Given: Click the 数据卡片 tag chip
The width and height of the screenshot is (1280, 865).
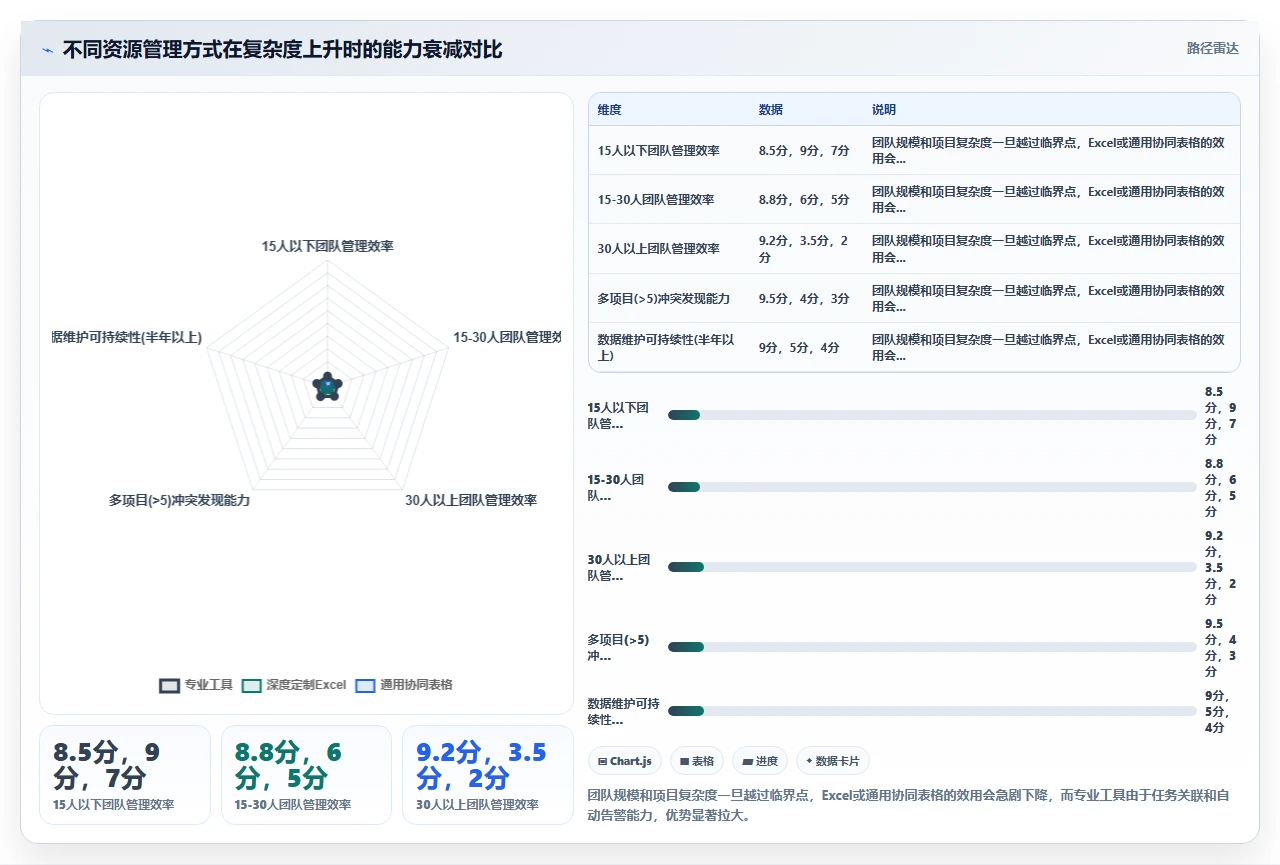Looking at the screenshot, I should coord(832,761).
